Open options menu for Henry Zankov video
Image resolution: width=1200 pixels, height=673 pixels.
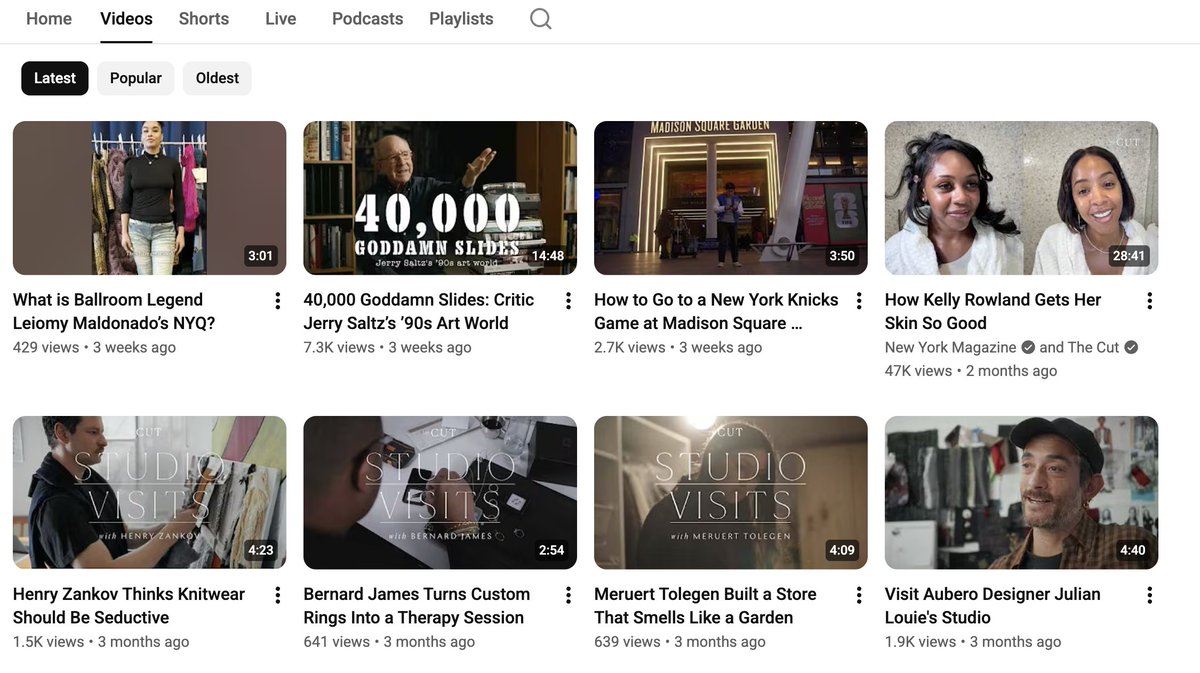click(278, 595)
